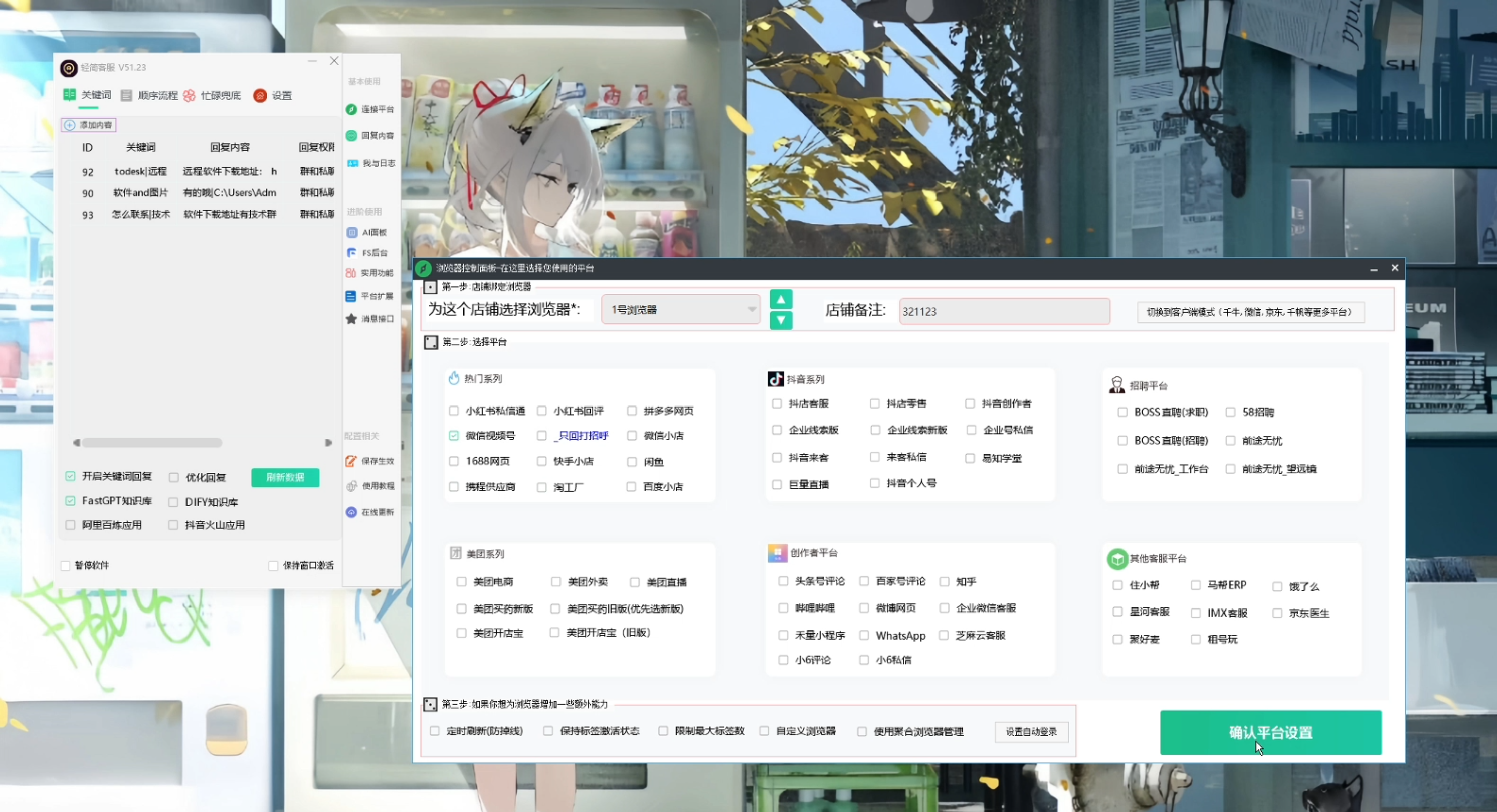Check the 京东医生 checkbox
The height and width of the screenshot is (812, 1497).
click(x=1277, y=614)
